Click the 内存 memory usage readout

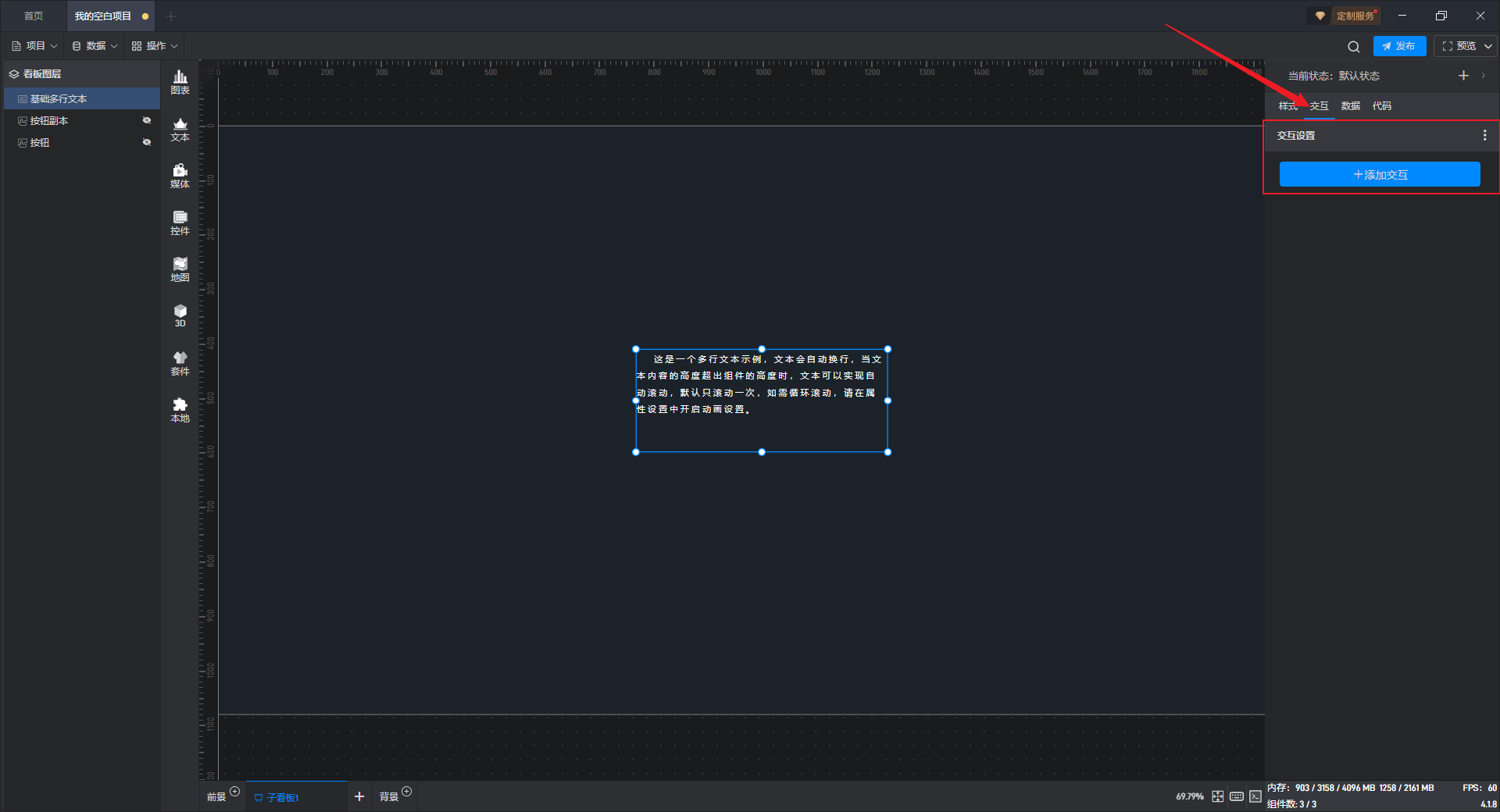1351,788
